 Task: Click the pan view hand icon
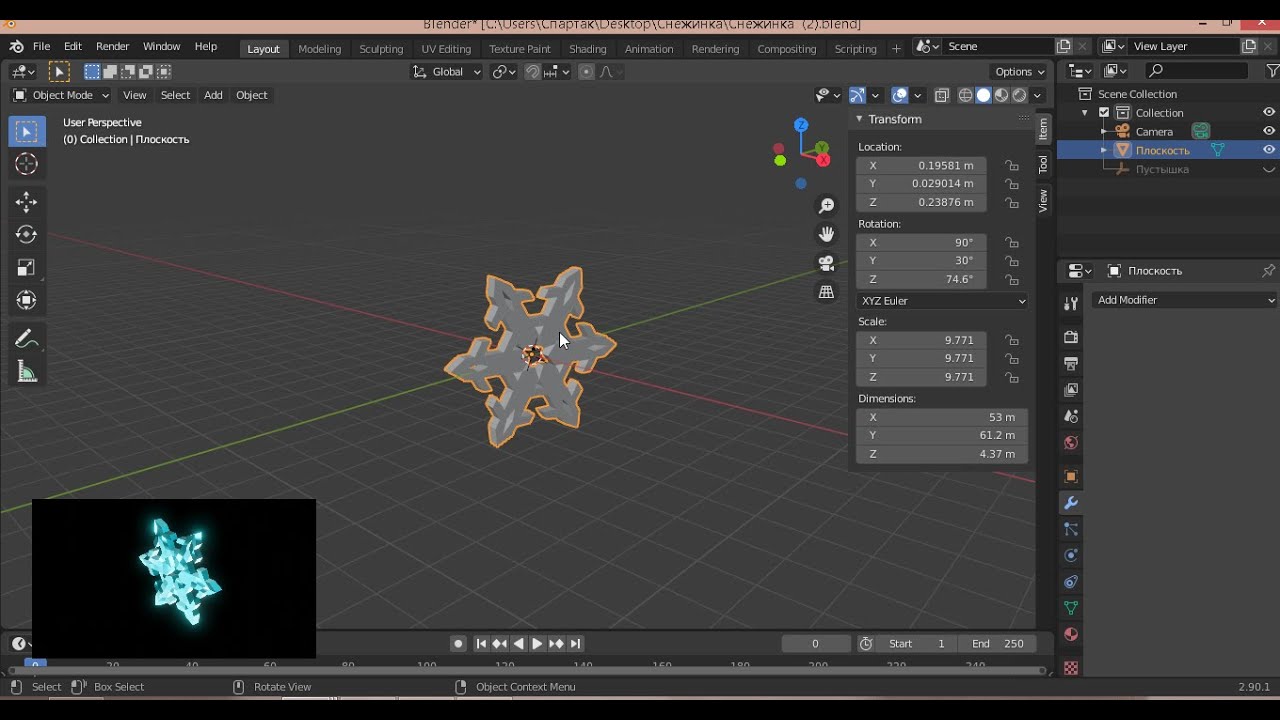coord(827,234)
